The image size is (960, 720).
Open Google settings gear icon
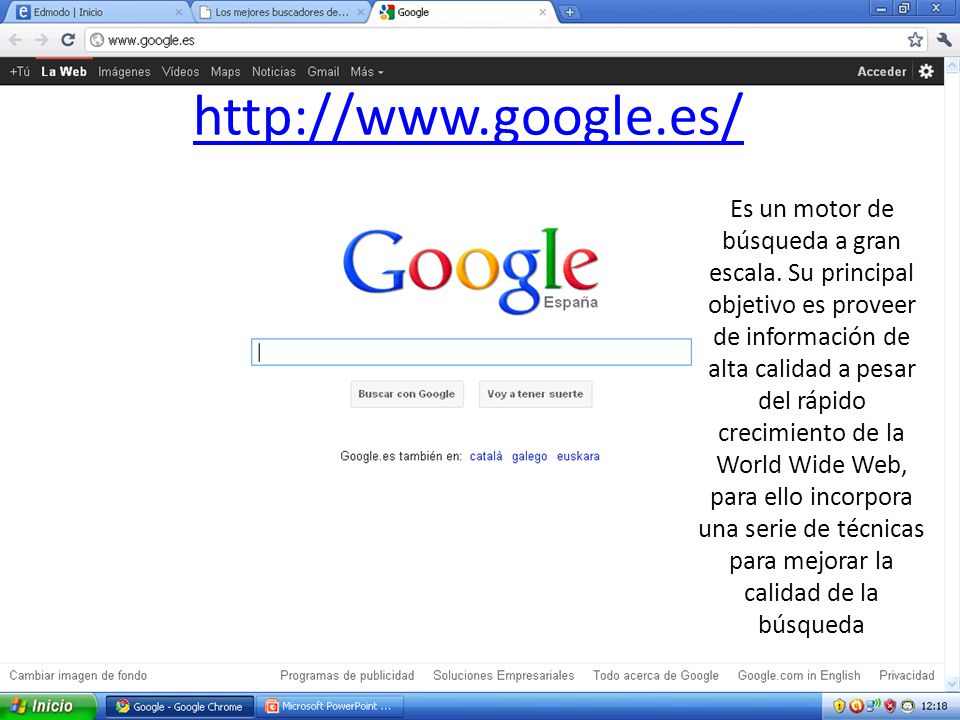coord(926,72)
